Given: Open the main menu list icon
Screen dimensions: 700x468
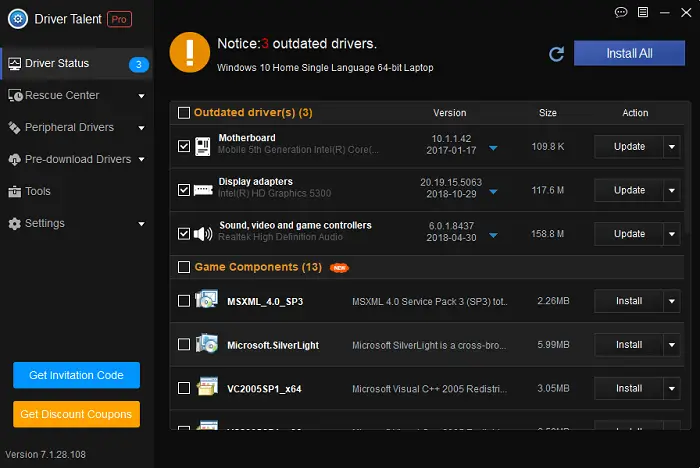Looking at the screenshot, I should (643, 12).
